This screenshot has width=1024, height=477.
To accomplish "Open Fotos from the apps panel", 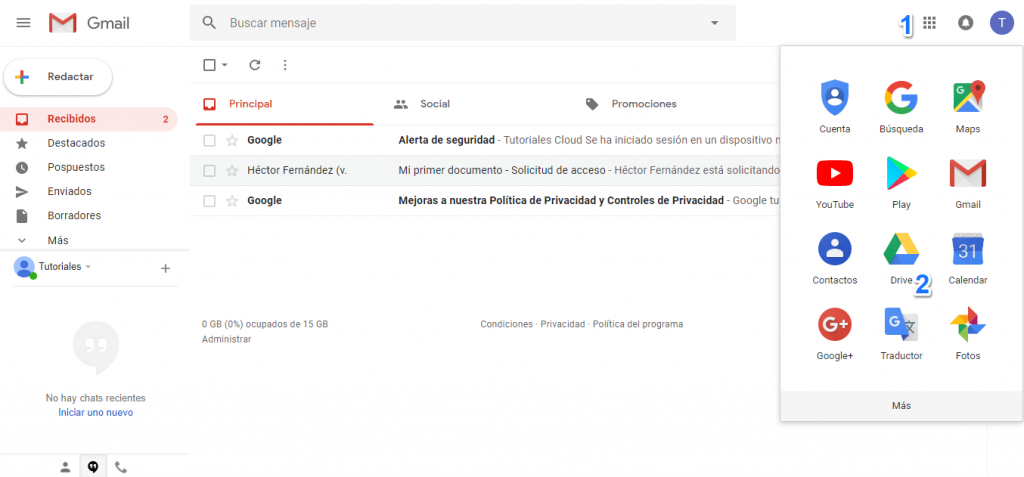I will 967,325.
